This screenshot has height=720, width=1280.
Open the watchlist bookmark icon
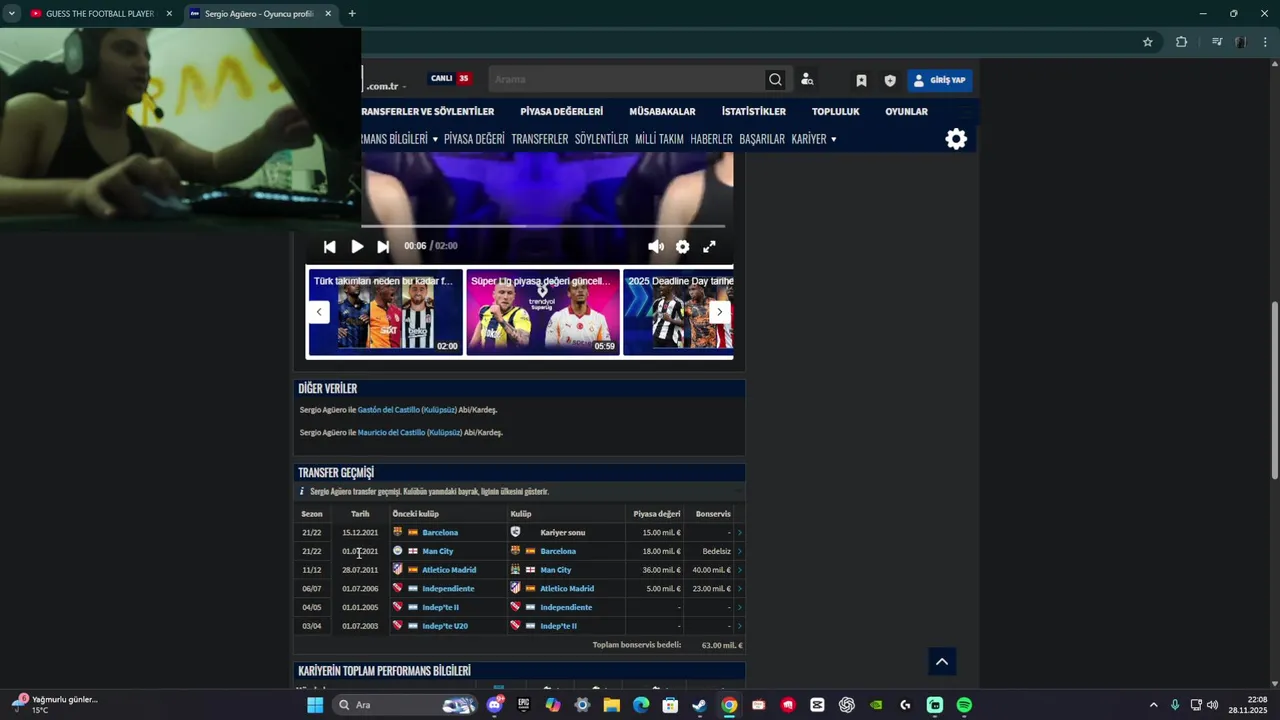pos(861,80)
